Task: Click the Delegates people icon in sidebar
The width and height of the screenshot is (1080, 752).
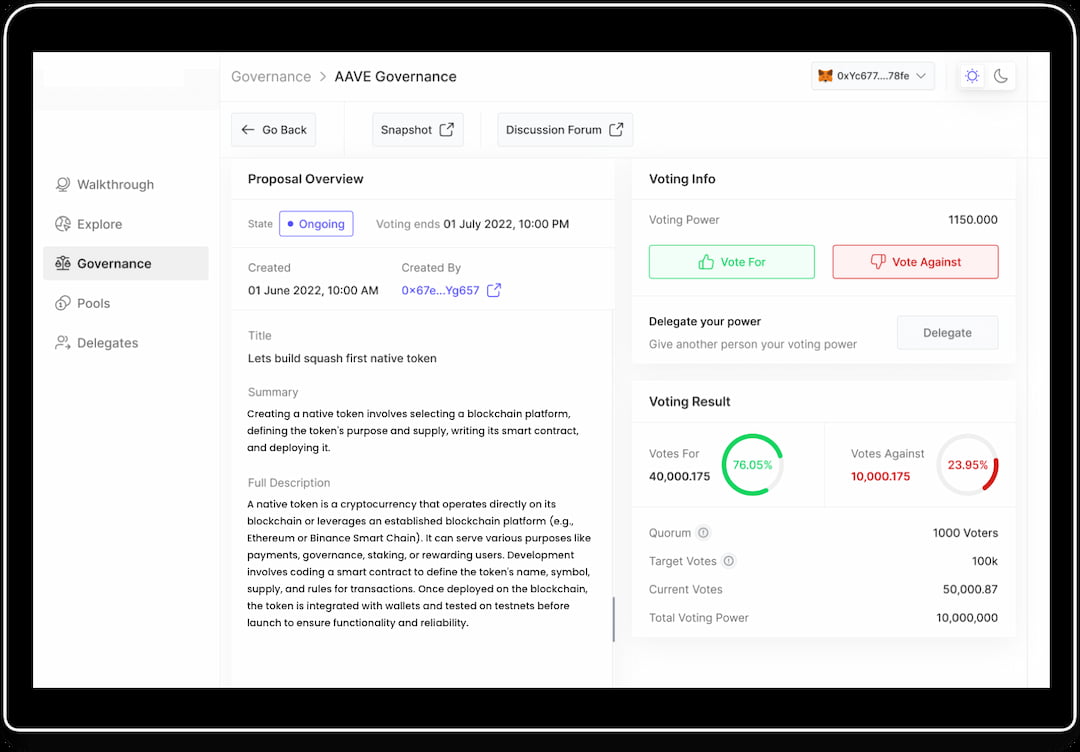Action: [x=63, y=343]
